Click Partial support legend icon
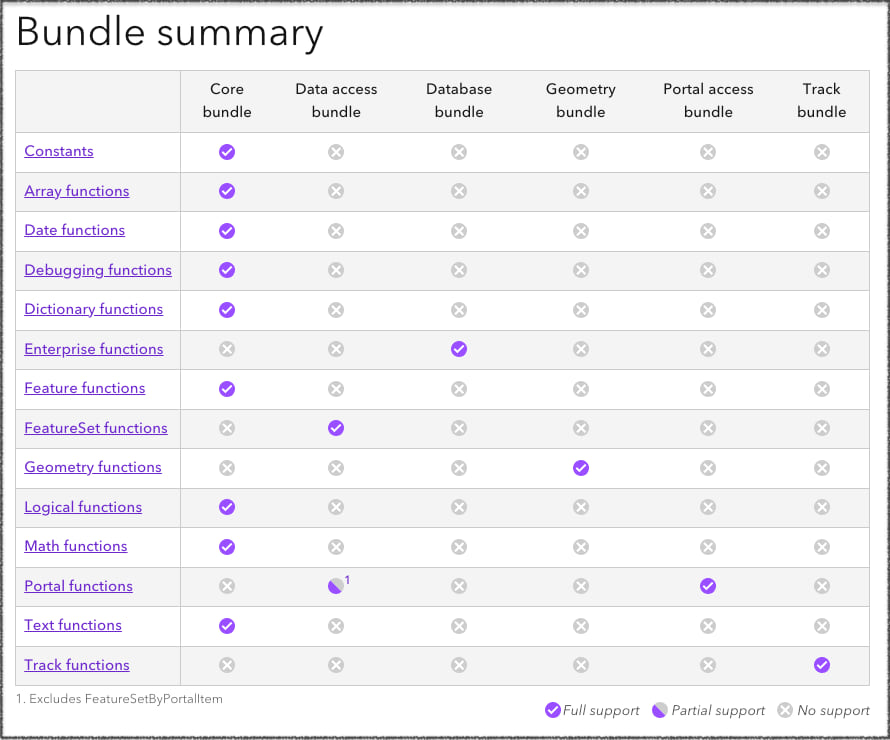 click(660, 711)
